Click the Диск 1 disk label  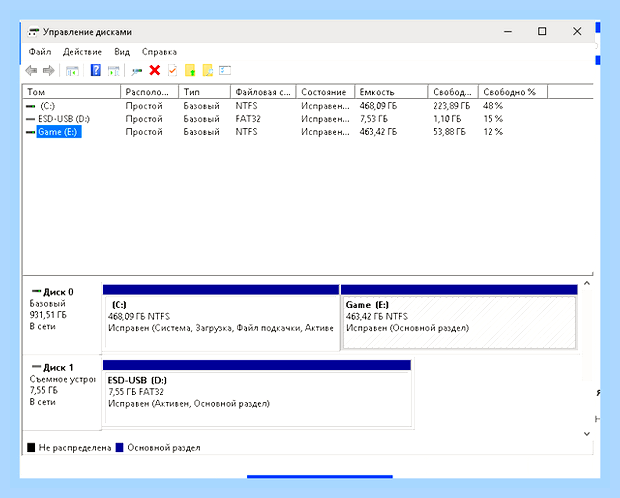[58, 367]
